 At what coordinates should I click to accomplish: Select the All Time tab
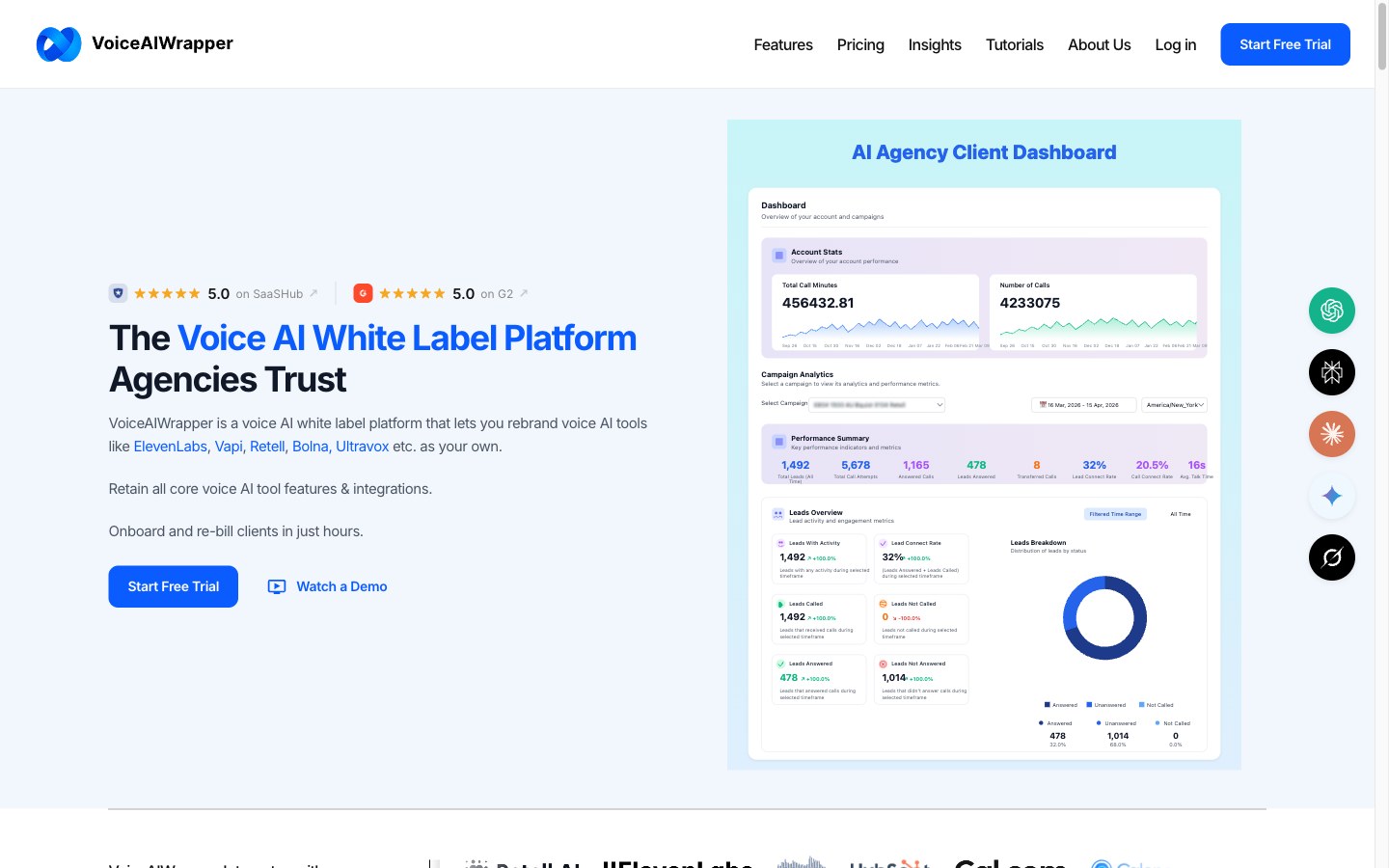pos(1181,514)
